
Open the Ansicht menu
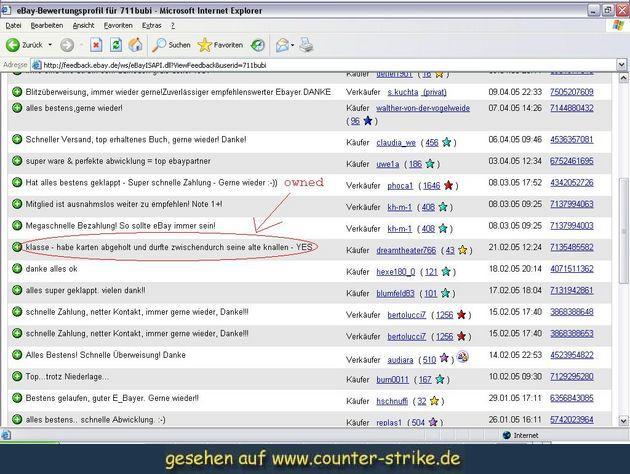tap(83, 26)
